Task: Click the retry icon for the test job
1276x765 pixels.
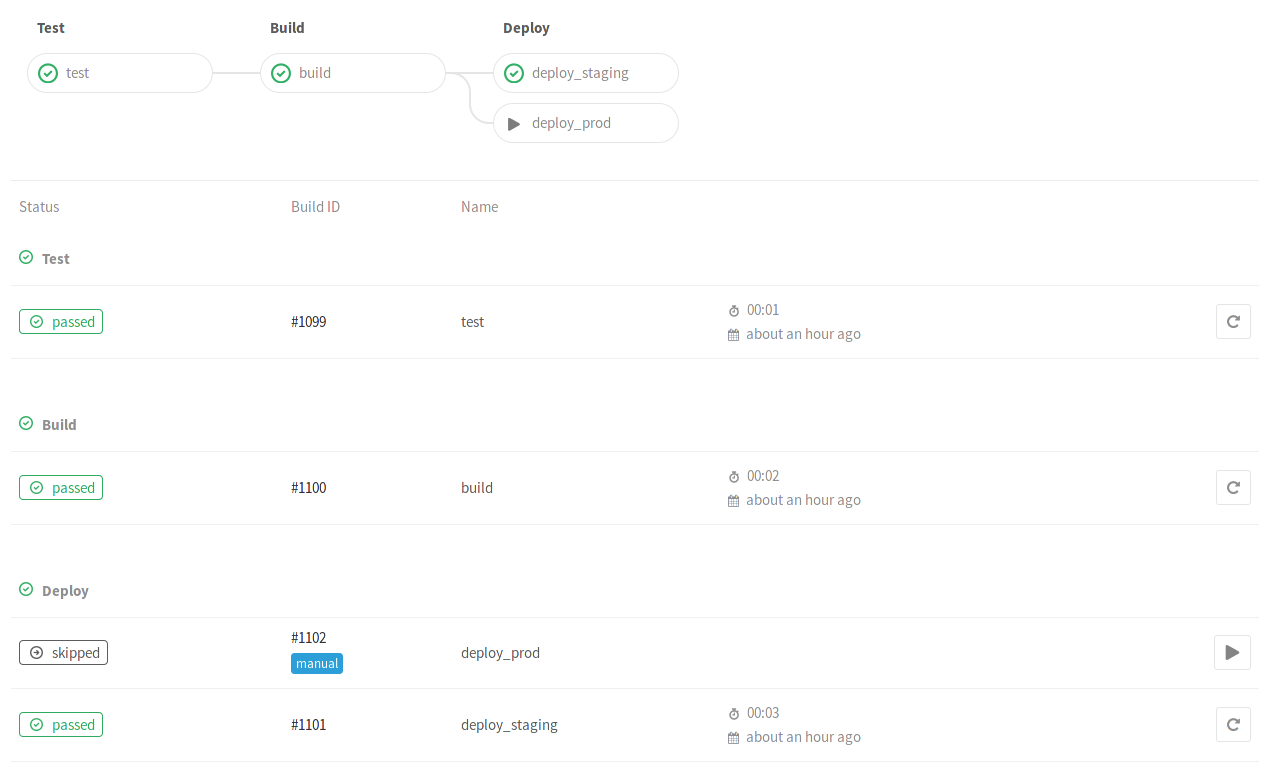Action: 1233,321
